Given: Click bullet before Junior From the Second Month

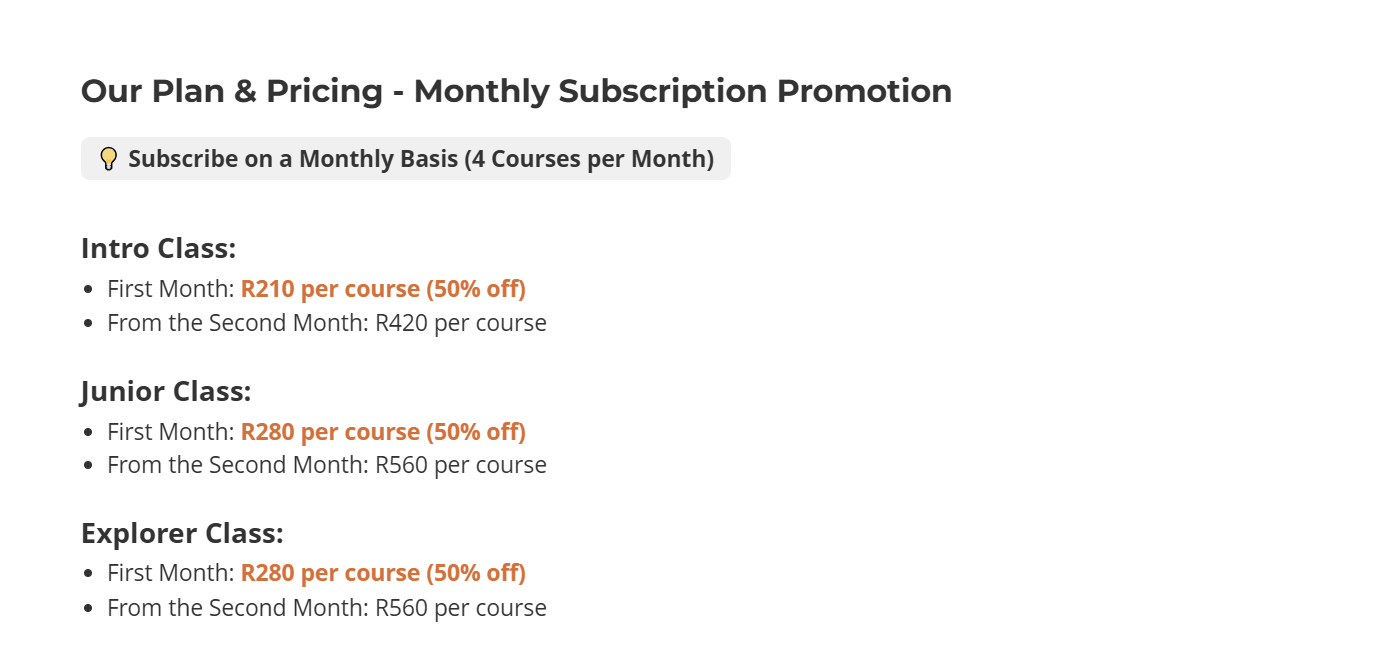Looking at the screenshot, I should [x=89, y=466].
